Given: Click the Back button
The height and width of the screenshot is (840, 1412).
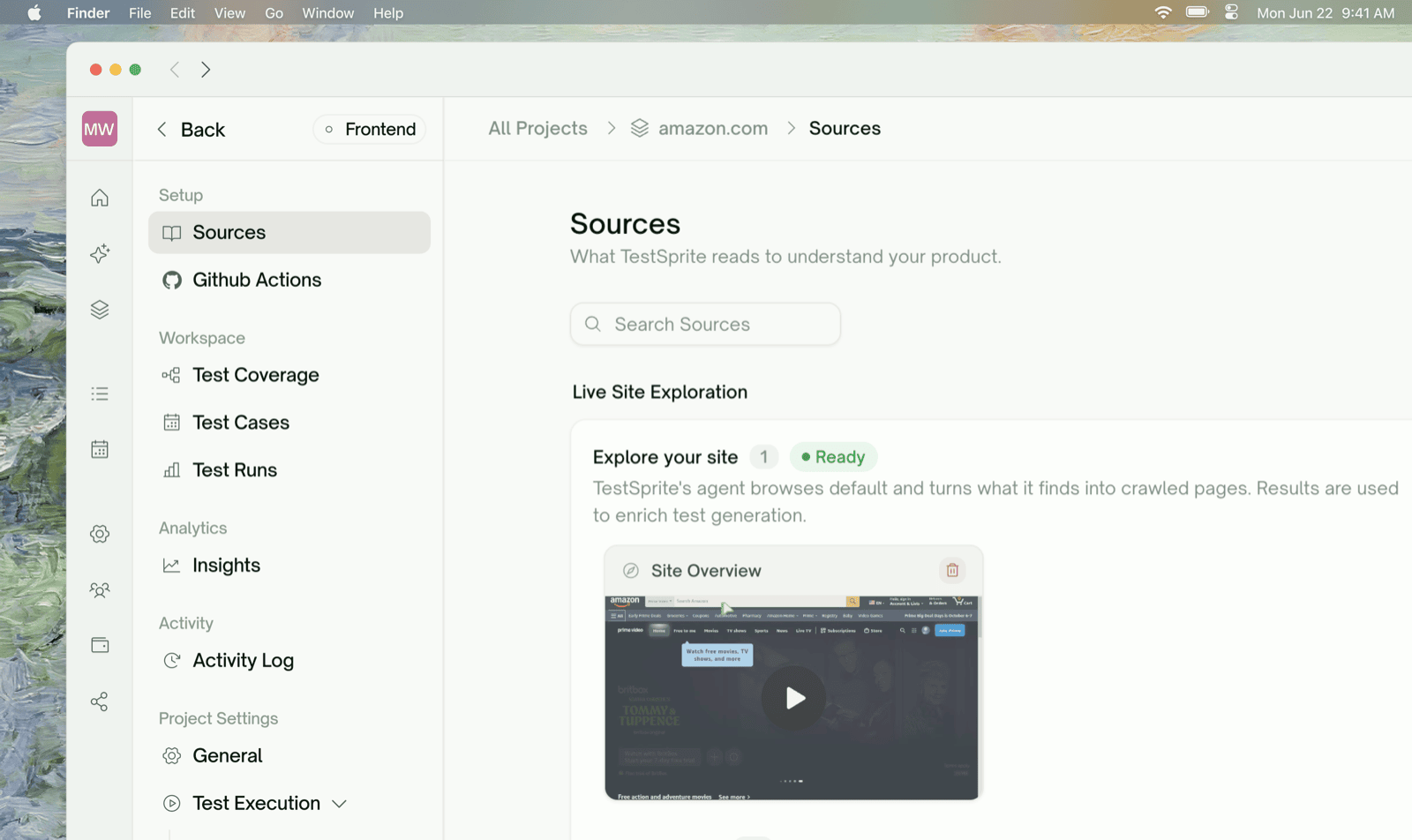Looking at the screenshot, I should 191,130.
